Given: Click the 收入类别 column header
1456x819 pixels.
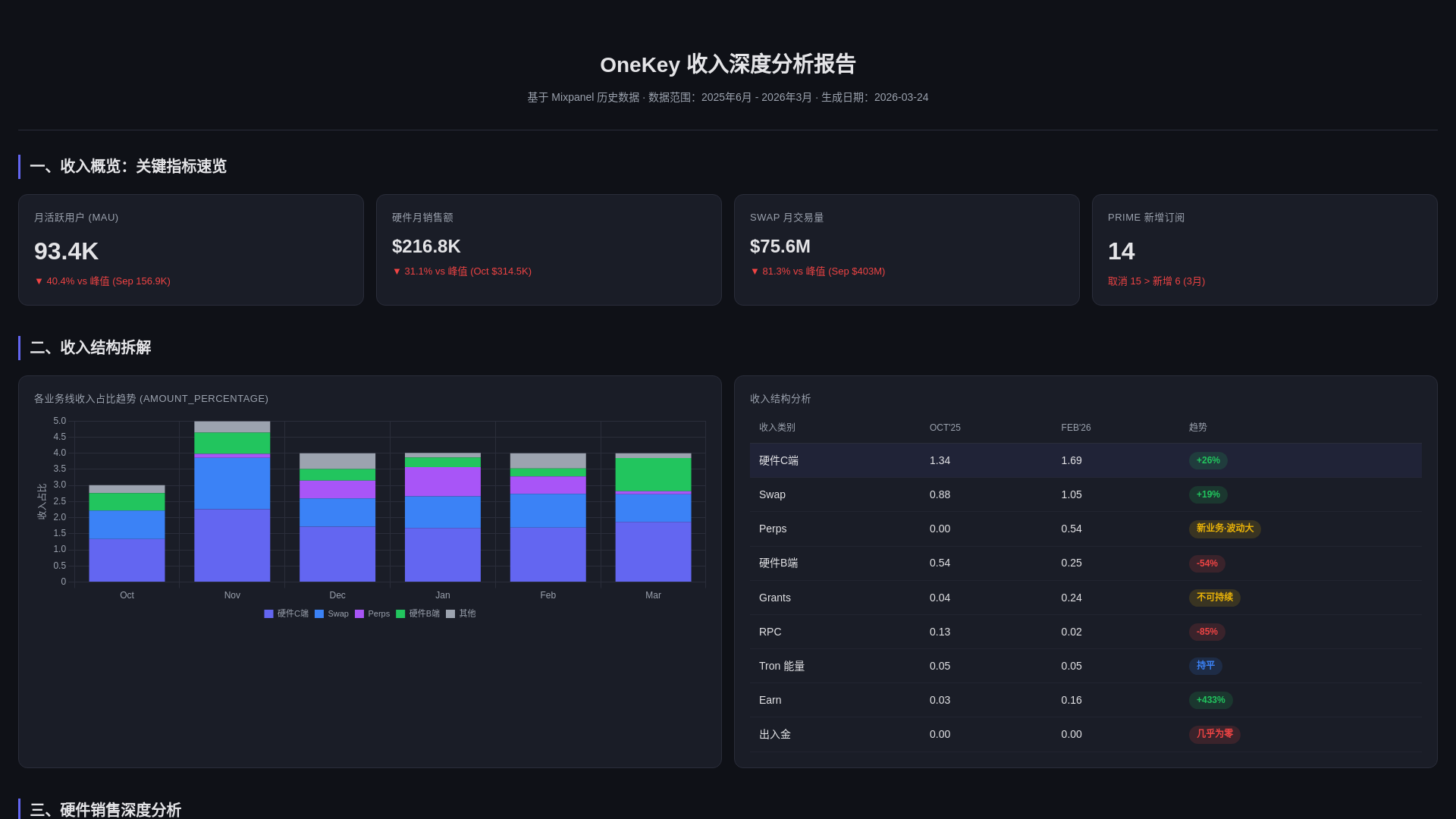Looking at the screenshot, I should click(x=777, y=428).
